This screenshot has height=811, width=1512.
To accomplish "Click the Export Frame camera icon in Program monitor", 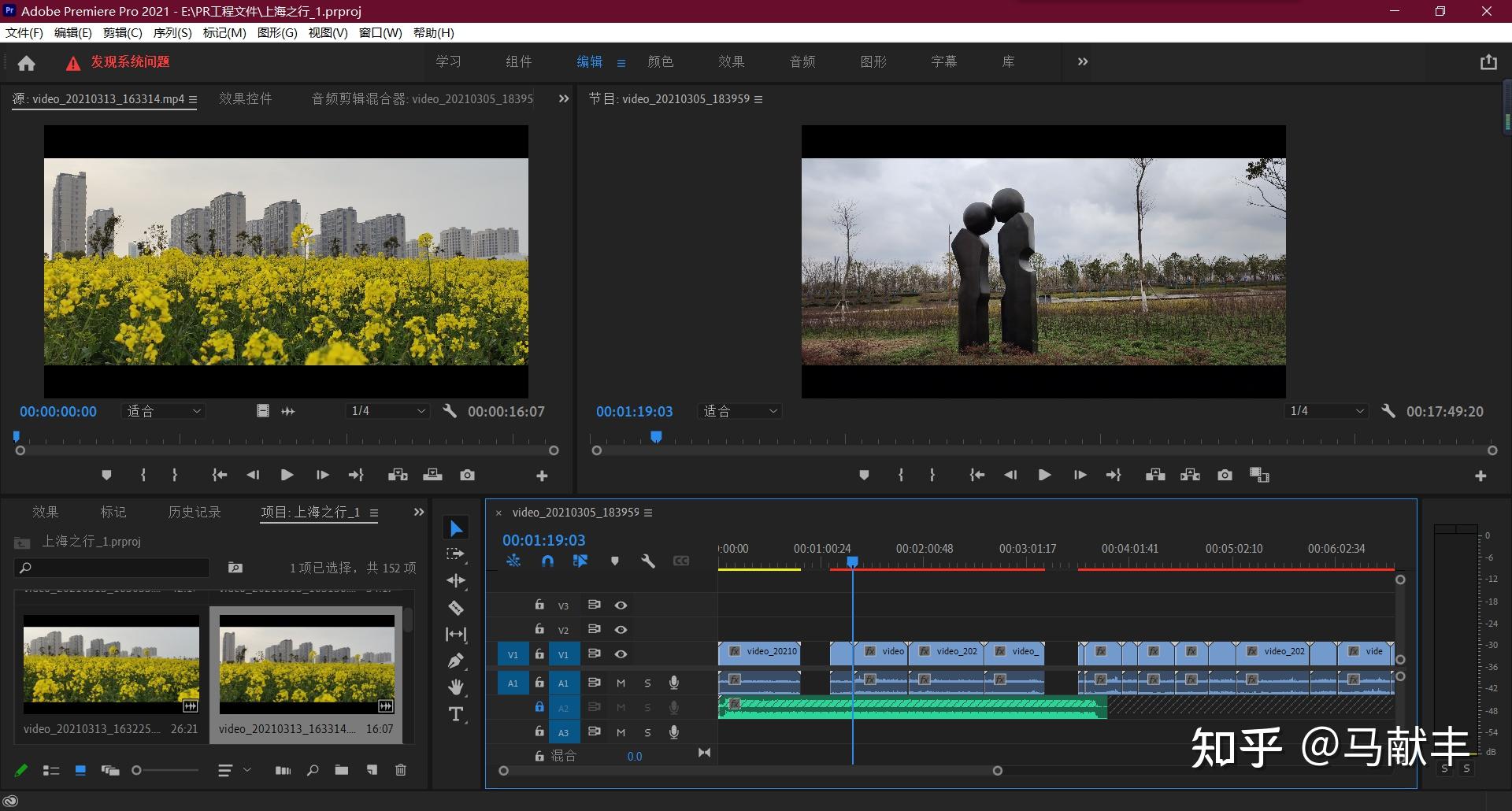I will (x=1225, y=475).
